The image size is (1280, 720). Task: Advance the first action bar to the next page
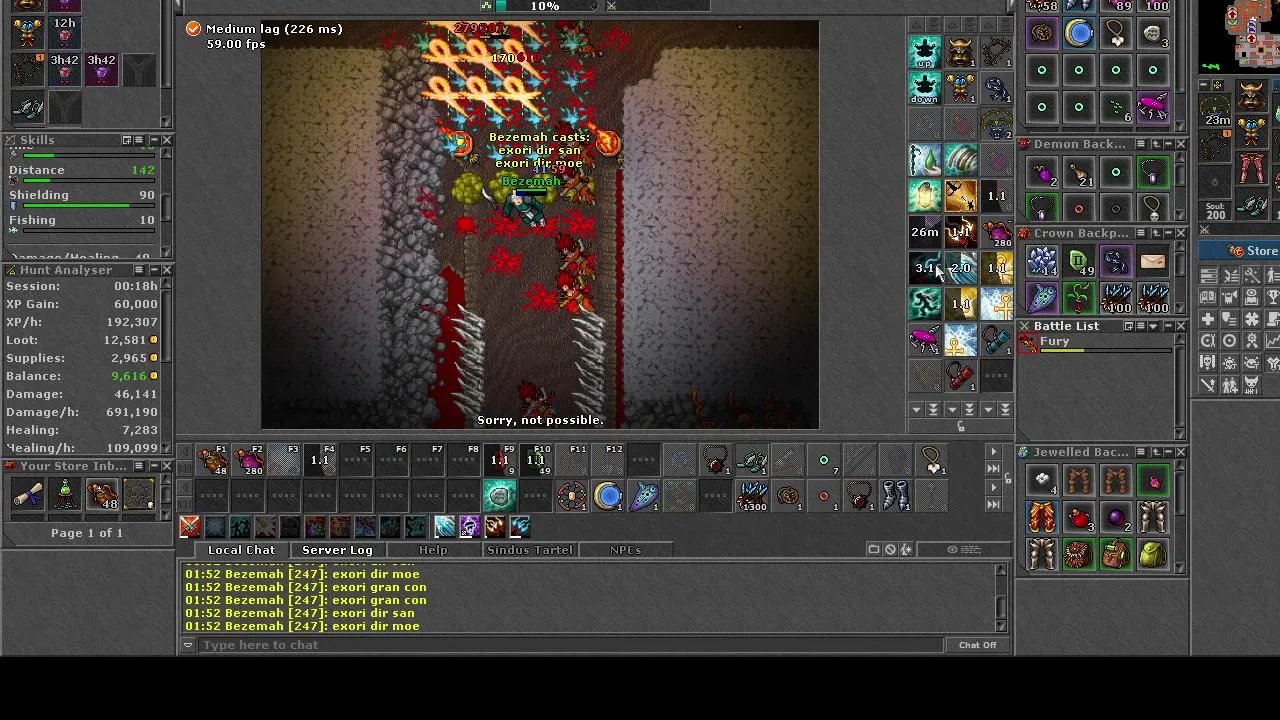(x=993, y=452)
